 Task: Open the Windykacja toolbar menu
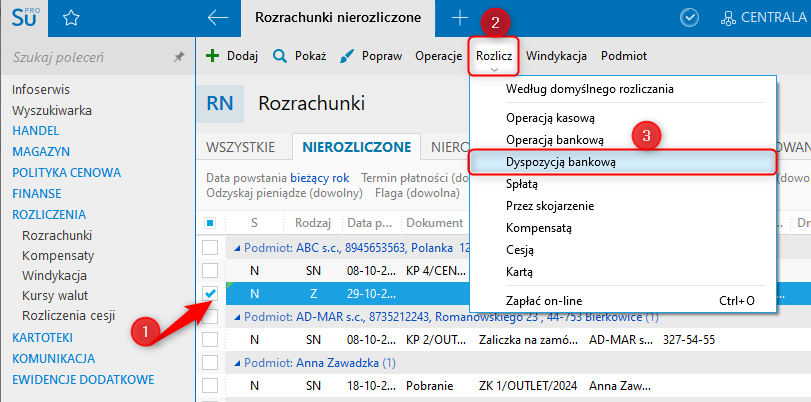pyautogui.click(x=556, y=56)
